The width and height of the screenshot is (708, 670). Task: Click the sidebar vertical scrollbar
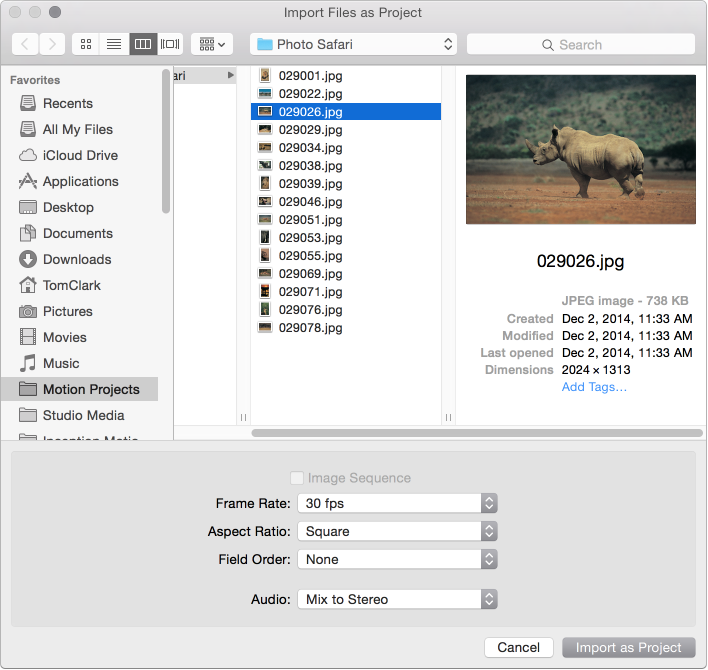pyautogui.click(x=166, y=141)
